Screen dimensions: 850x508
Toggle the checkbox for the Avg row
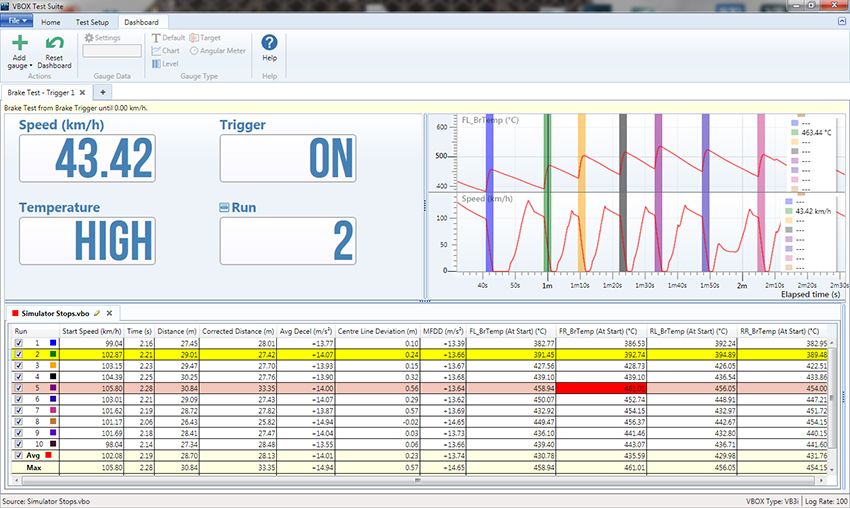point(19,455)
